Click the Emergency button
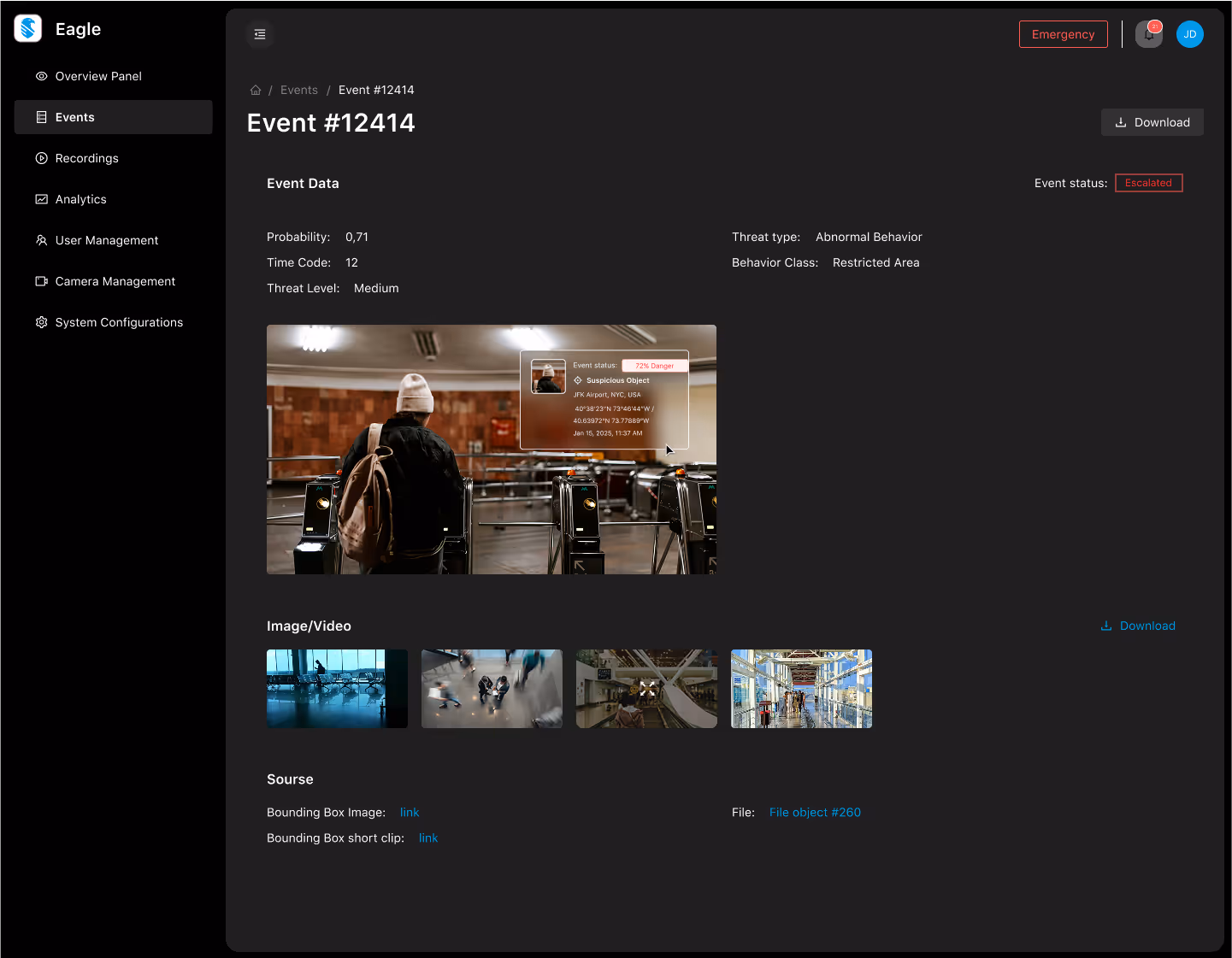This screenshot has height=958, width=1232. click(x=1063, y=34)
